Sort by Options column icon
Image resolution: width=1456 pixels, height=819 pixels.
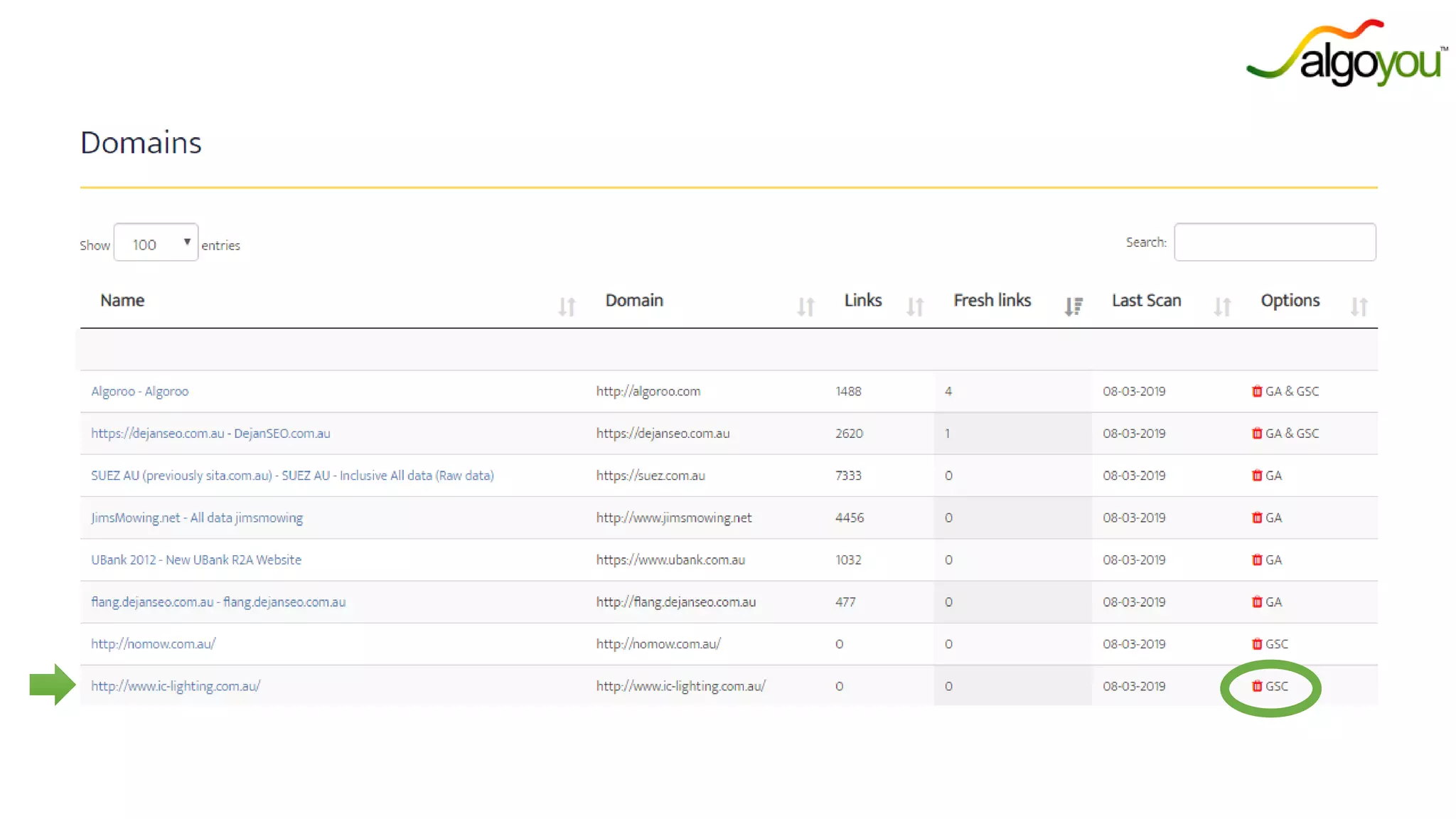(1359, 306)
